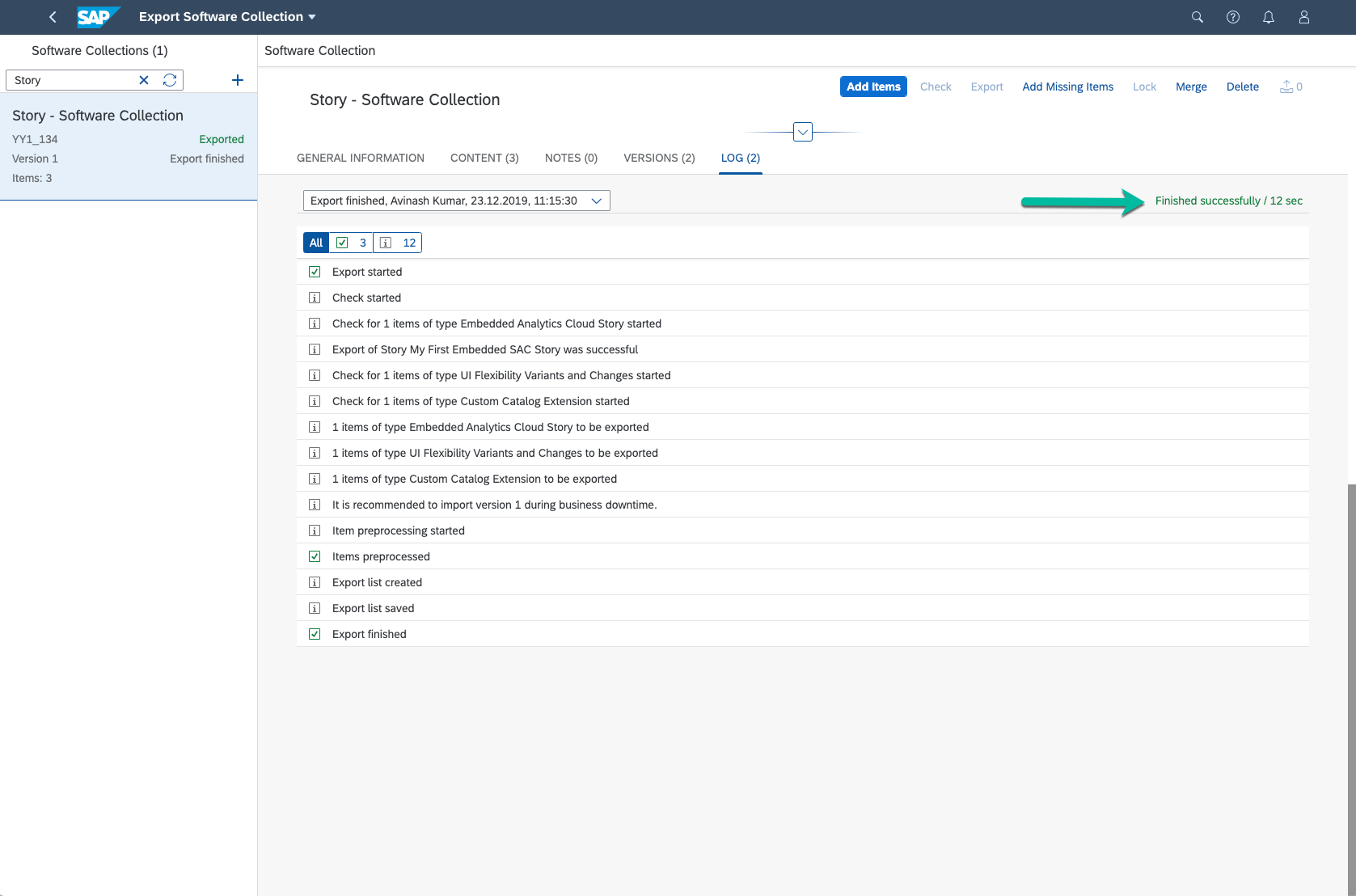Open the user profile icon

(x=1304, y=17)
